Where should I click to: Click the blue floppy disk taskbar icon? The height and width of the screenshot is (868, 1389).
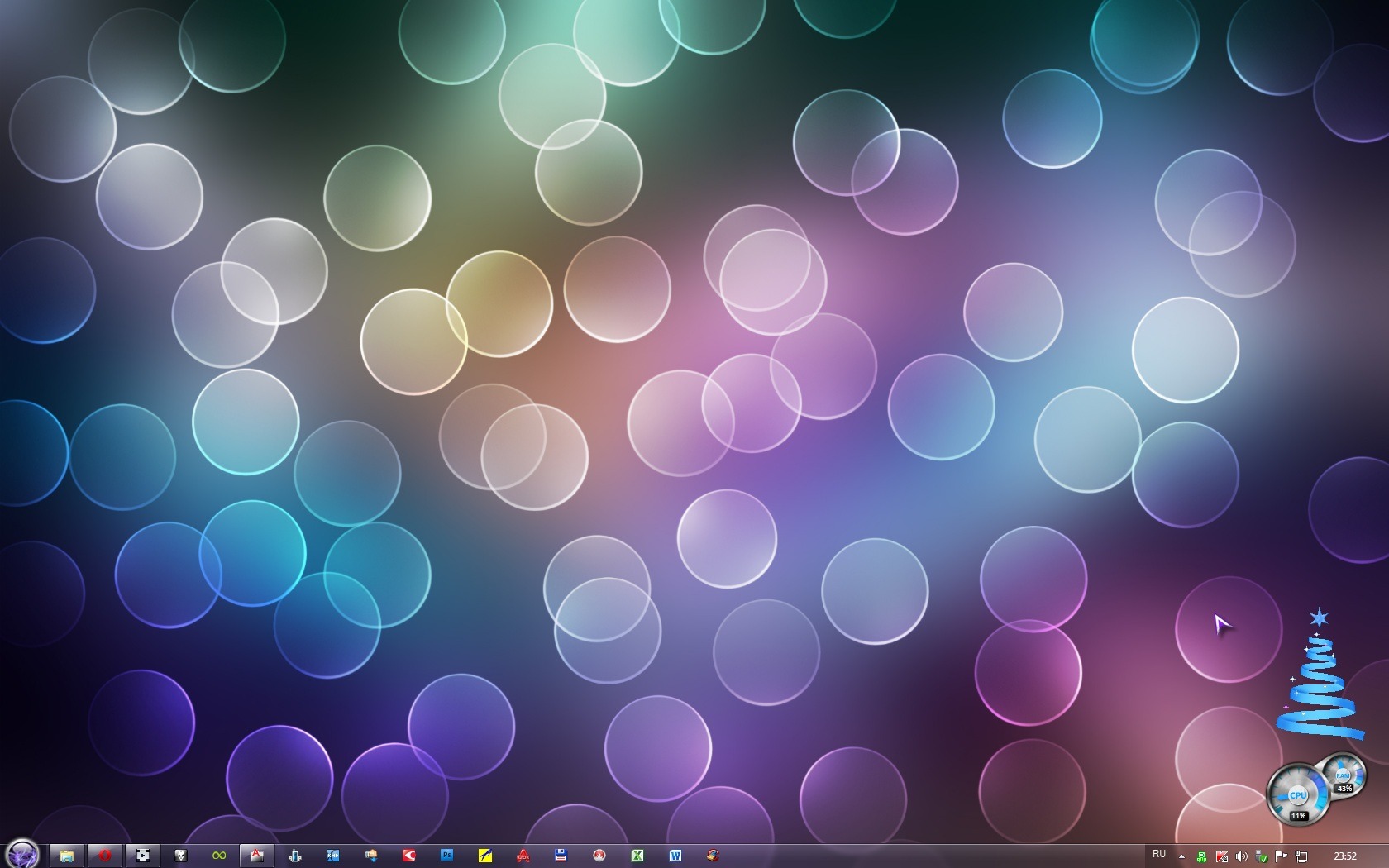561,856
